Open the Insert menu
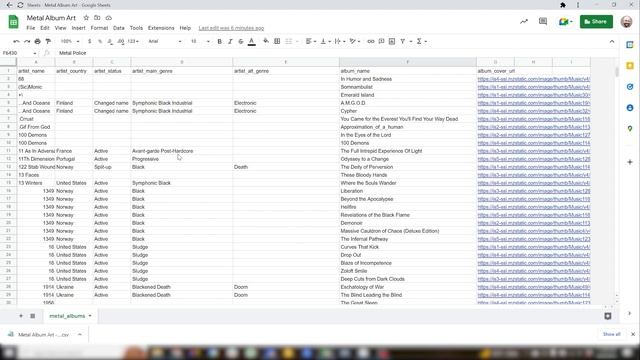The height and width of the screenshot is (360, 640). [78, 28]
